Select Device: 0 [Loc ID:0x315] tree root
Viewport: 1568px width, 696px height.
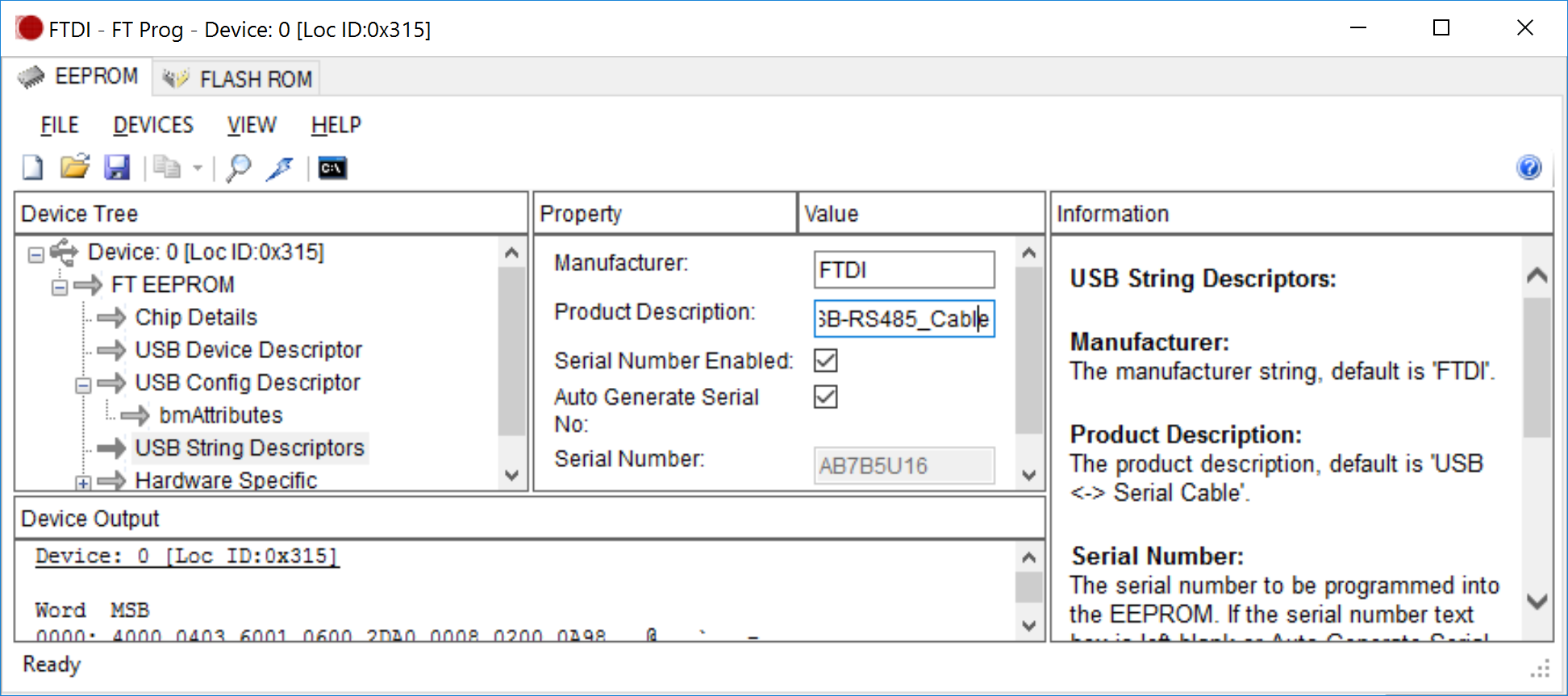(206, 252)
